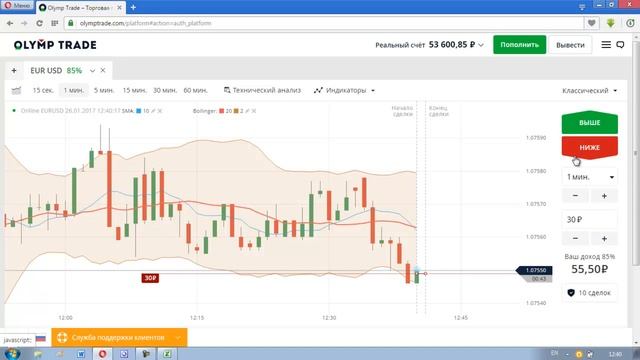Collapse the customer support panel chevron
Viewport: 640px width, 360px height.
178,338
